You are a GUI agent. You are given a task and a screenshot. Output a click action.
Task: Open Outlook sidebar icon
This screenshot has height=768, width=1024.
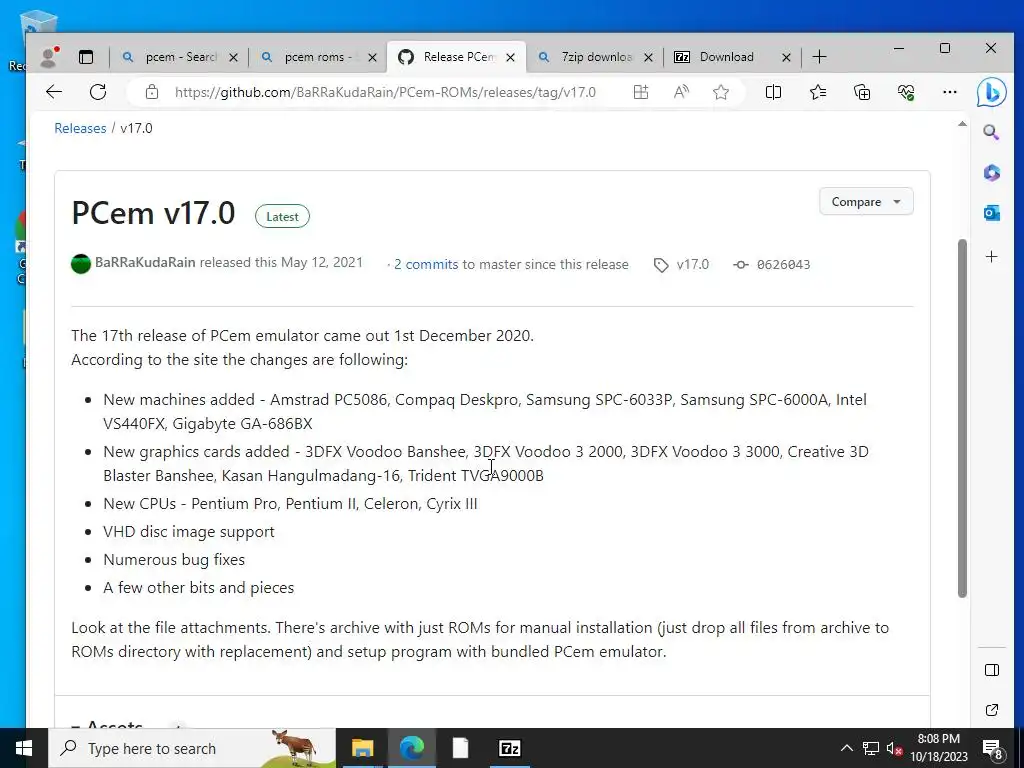[x=991, y=213]
